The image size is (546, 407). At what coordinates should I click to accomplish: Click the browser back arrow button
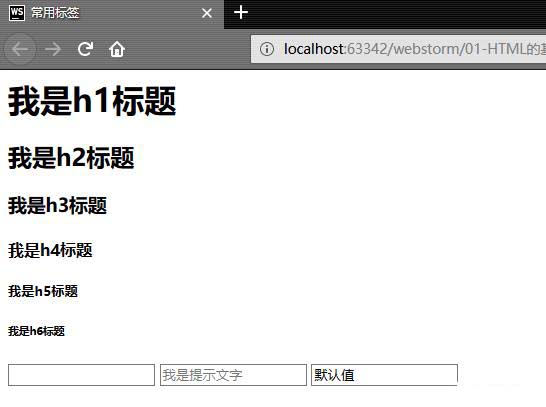coord(20,49)
